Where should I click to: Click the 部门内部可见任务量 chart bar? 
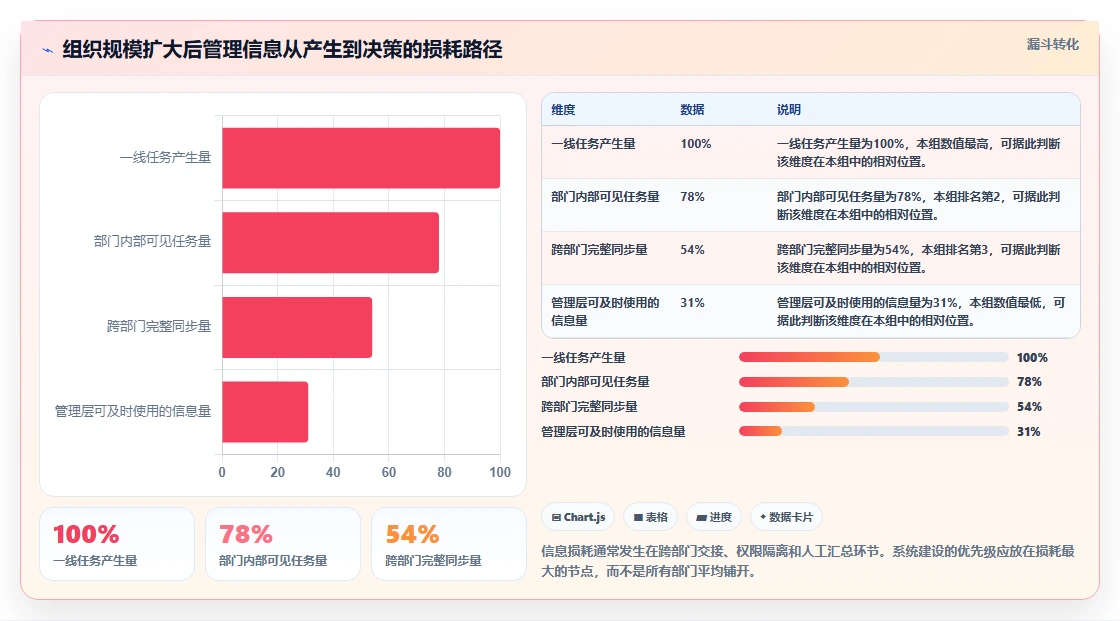coord(331,242)
